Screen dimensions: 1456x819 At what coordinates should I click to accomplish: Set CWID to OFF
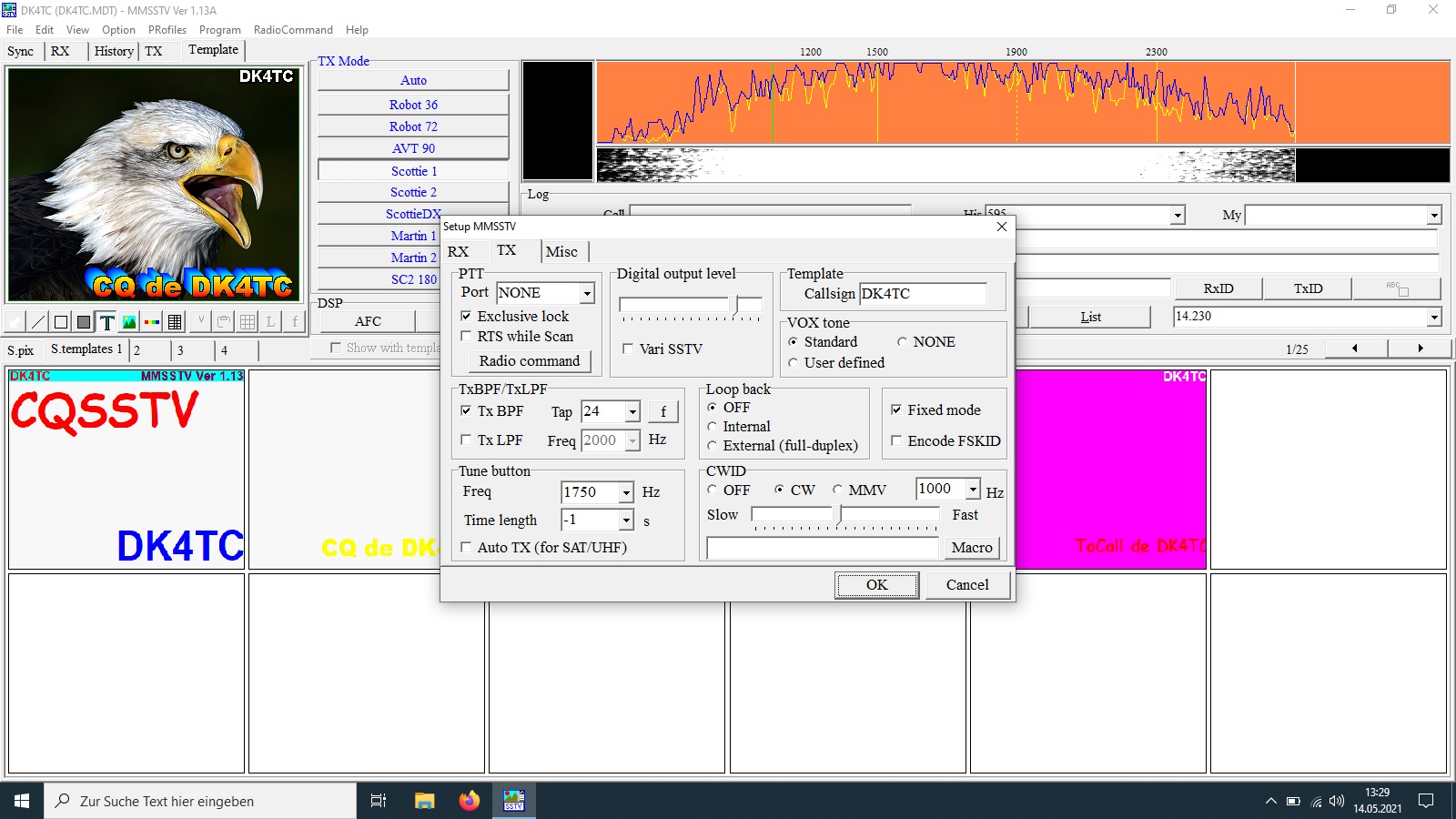[712, 489]
